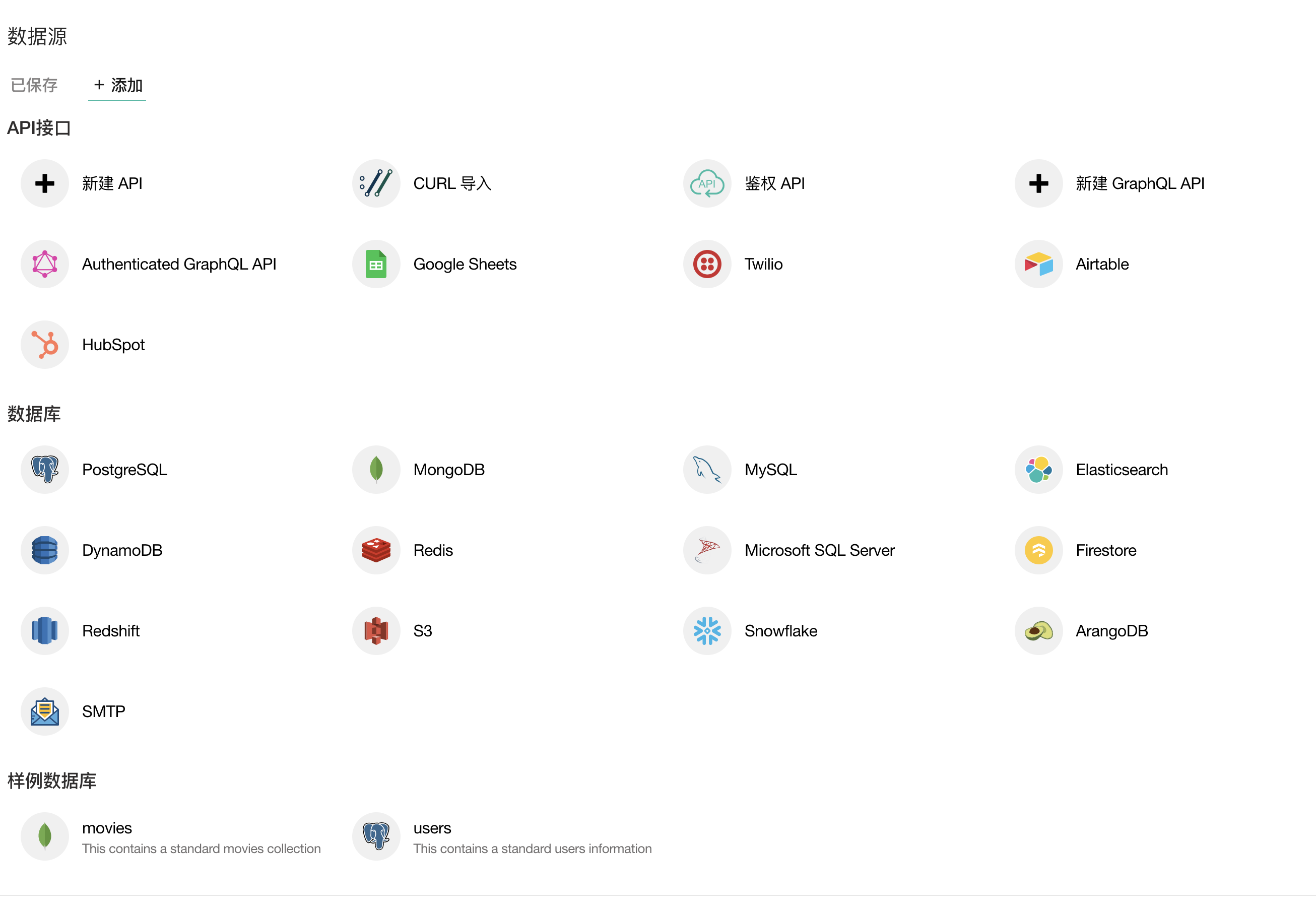Click the PostgreSQL elephant icon
This screenshot has height=909, width=1316.
pyautogui.click(x=44, y=469)
